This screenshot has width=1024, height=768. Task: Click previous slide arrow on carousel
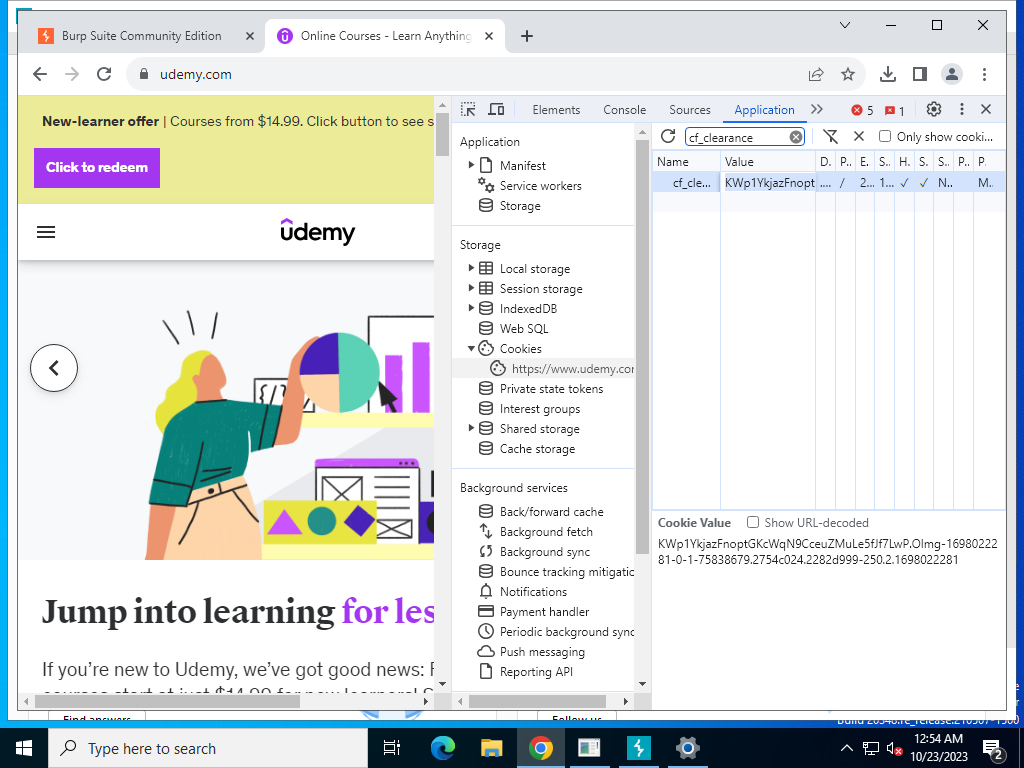pyautogui.click(x=54, y=368)
